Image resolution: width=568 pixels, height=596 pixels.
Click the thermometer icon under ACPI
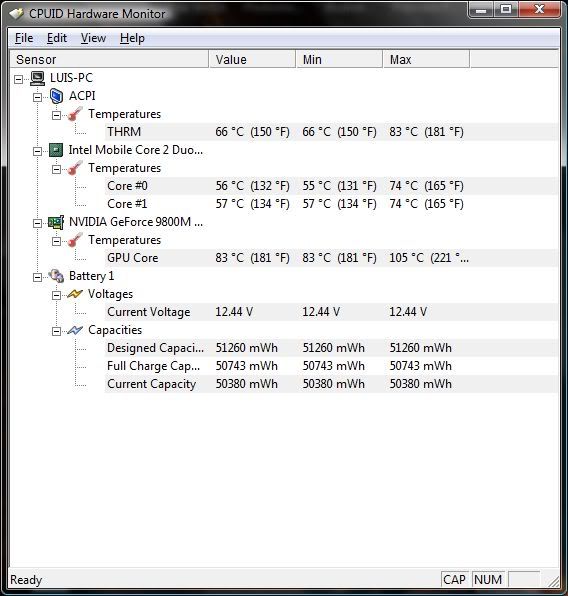(75, 114)
